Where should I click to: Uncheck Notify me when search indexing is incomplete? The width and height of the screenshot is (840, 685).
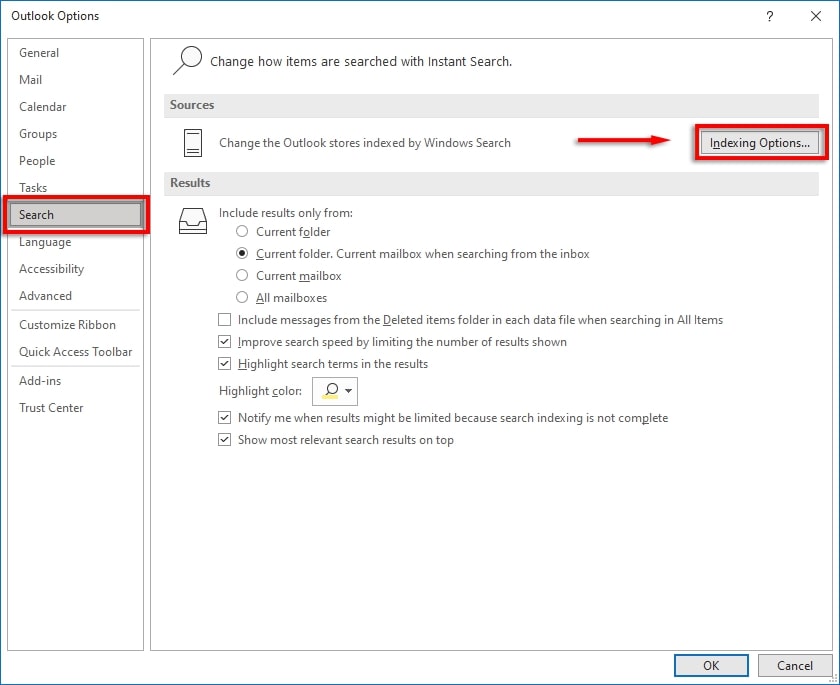pos(225,418)
